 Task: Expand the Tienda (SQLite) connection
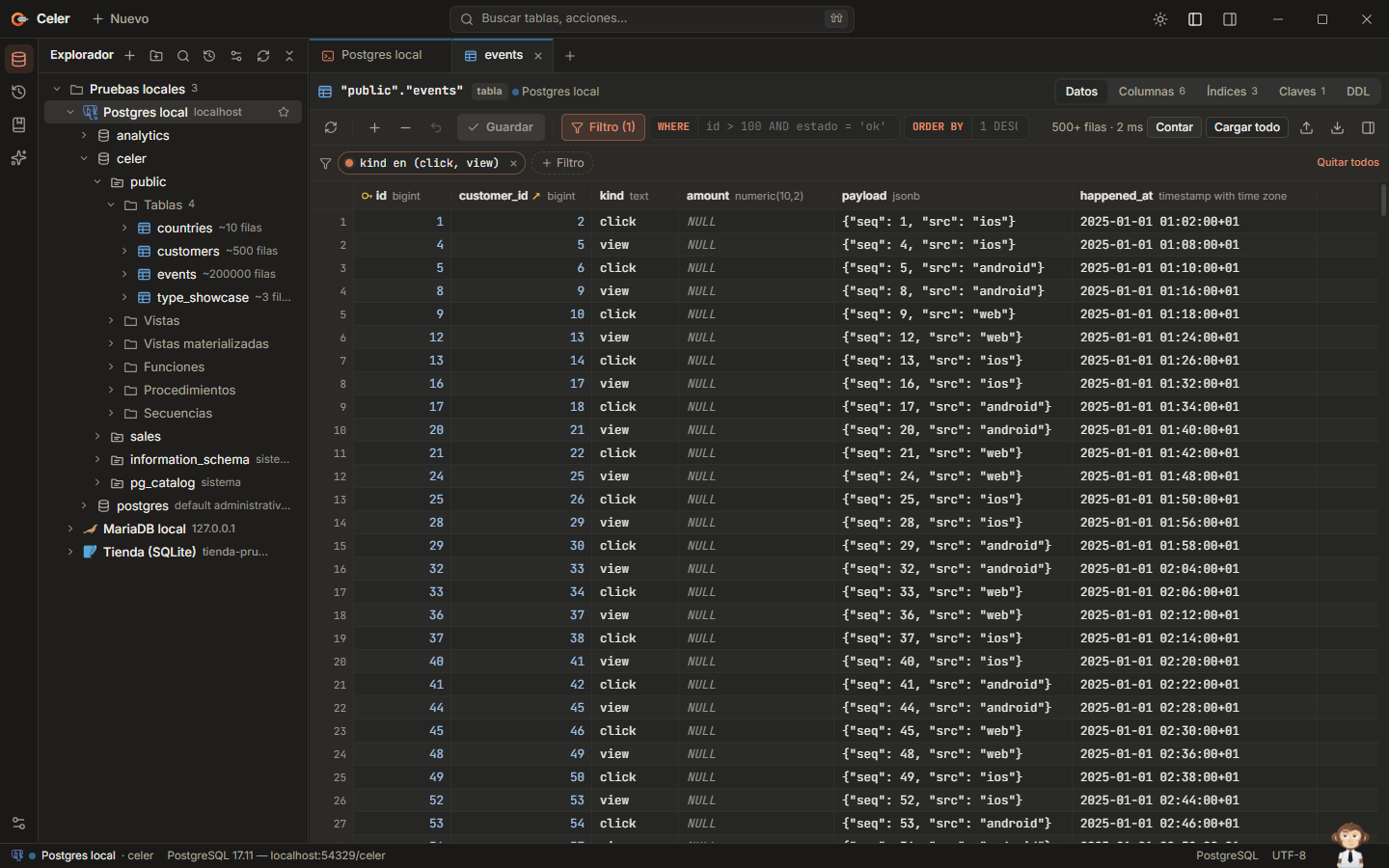click(70, 553)
